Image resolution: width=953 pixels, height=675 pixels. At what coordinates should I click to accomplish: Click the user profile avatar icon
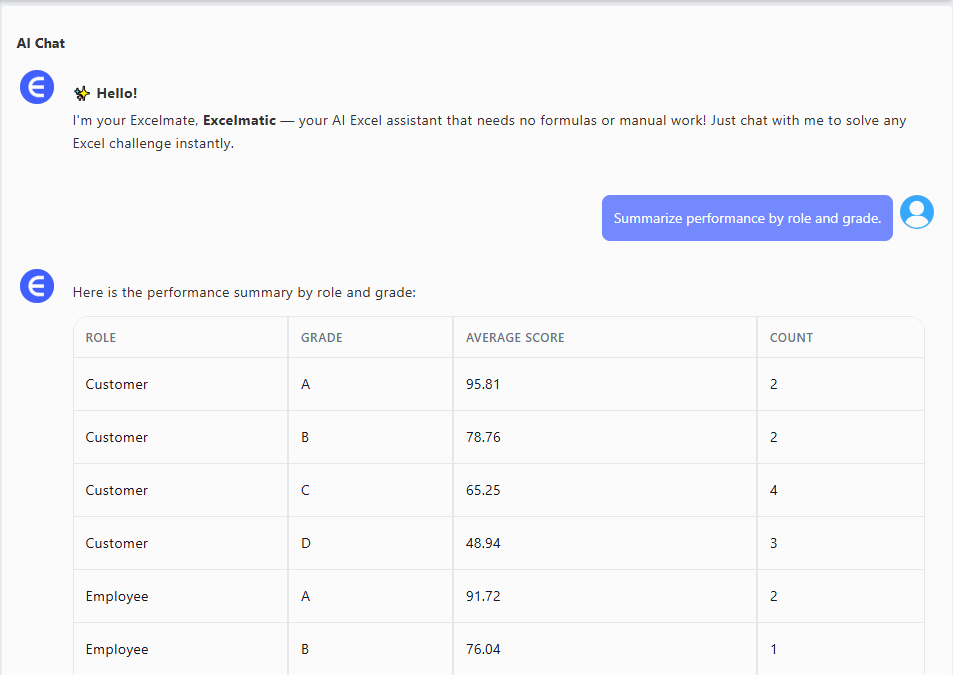(x=916, y=212)
